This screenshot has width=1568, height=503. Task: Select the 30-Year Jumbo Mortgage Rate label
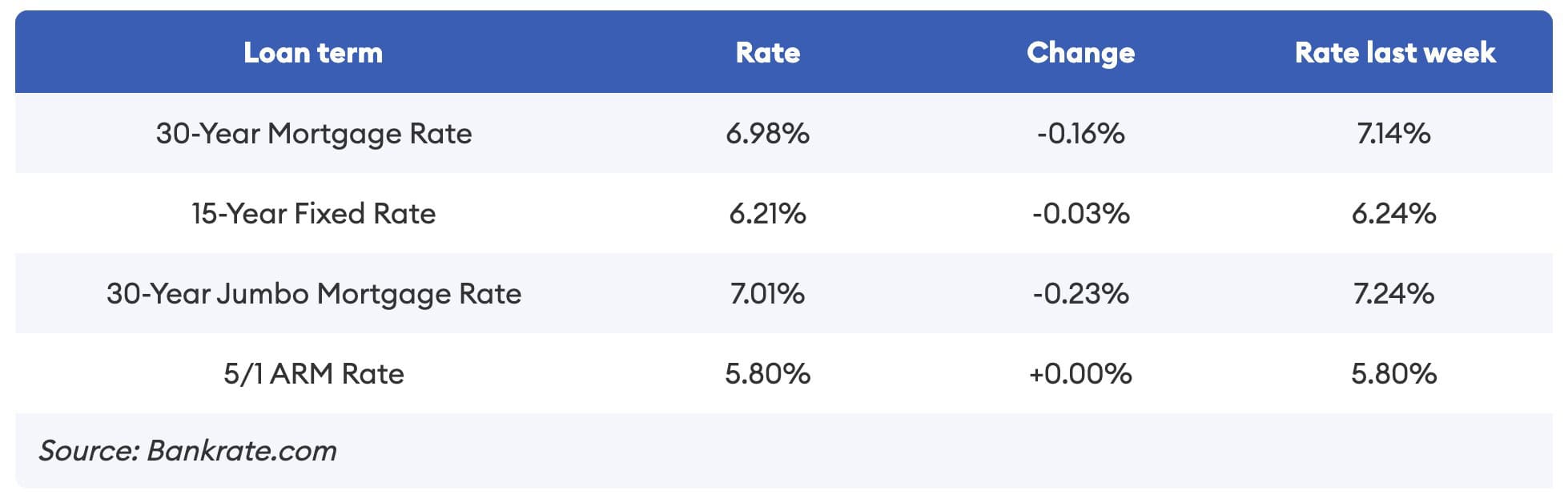coord(313,293)
